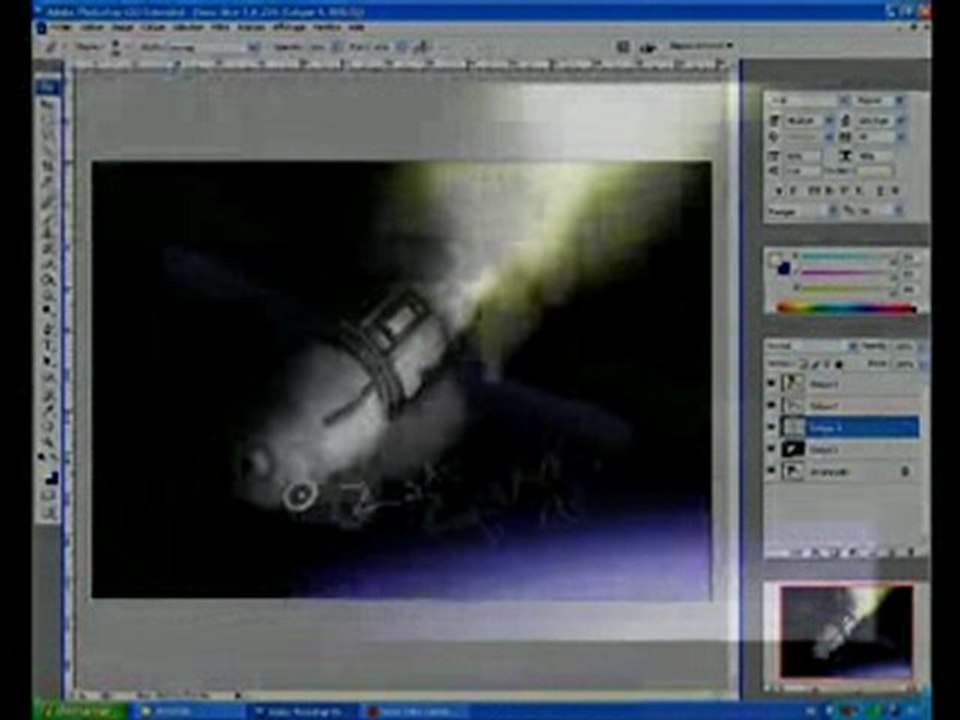
Task: Open the language dropdown in Character panel
Action: pyautogui.click(x=833, y=211)
